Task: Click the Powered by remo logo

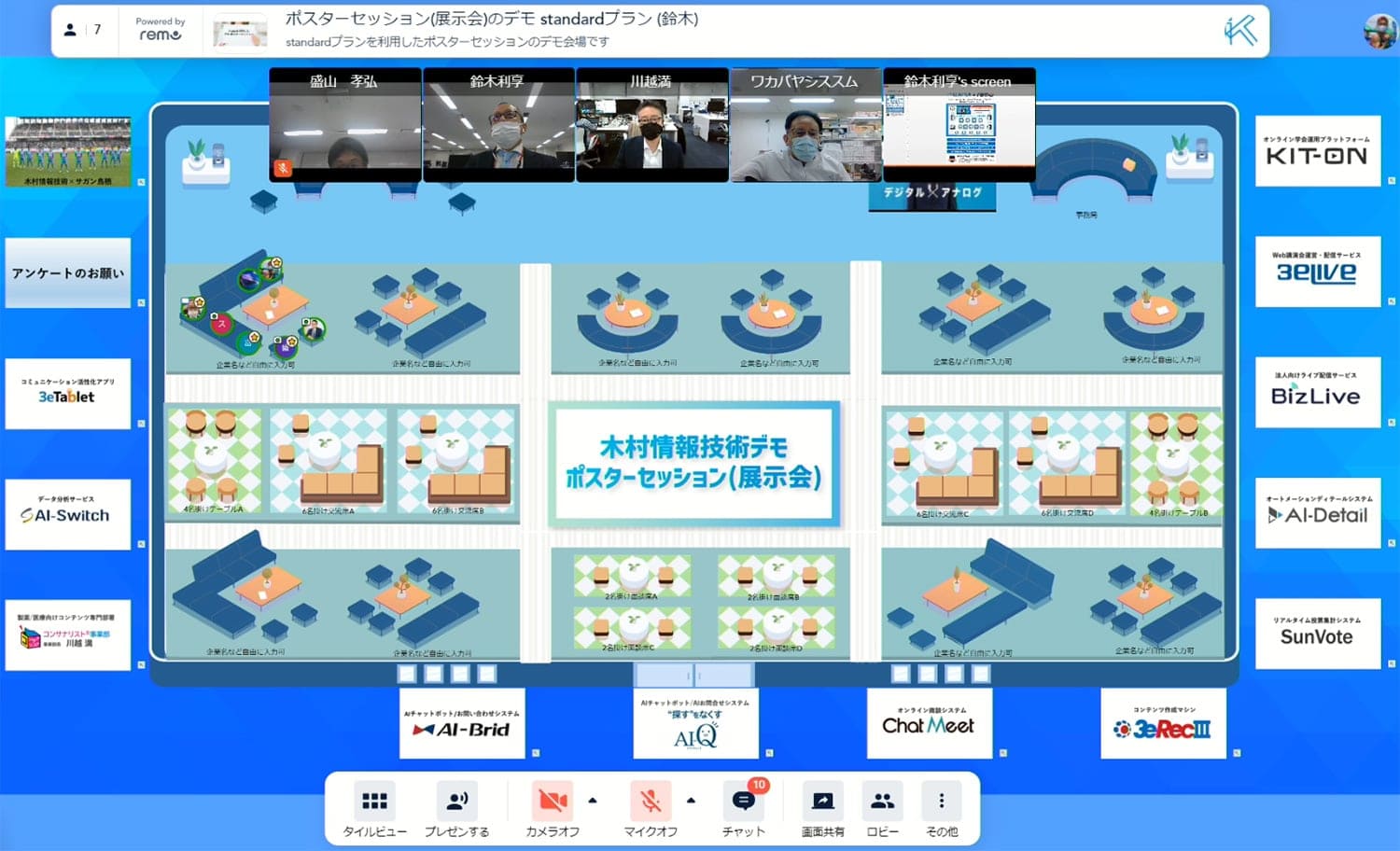Action: click(161, 30)
